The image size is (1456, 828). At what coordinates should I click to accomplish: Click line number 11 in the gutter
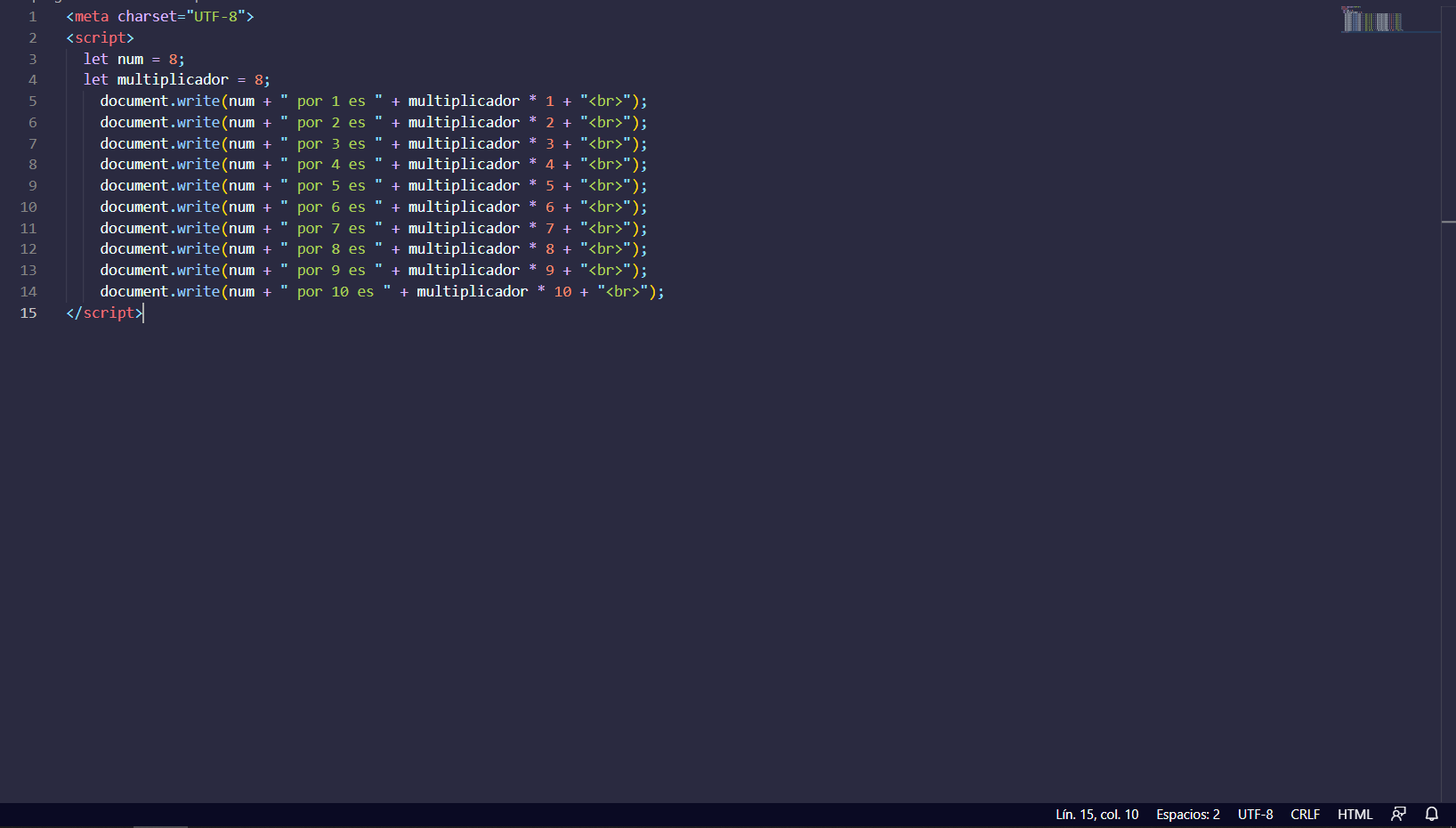(x=28, y=228)
